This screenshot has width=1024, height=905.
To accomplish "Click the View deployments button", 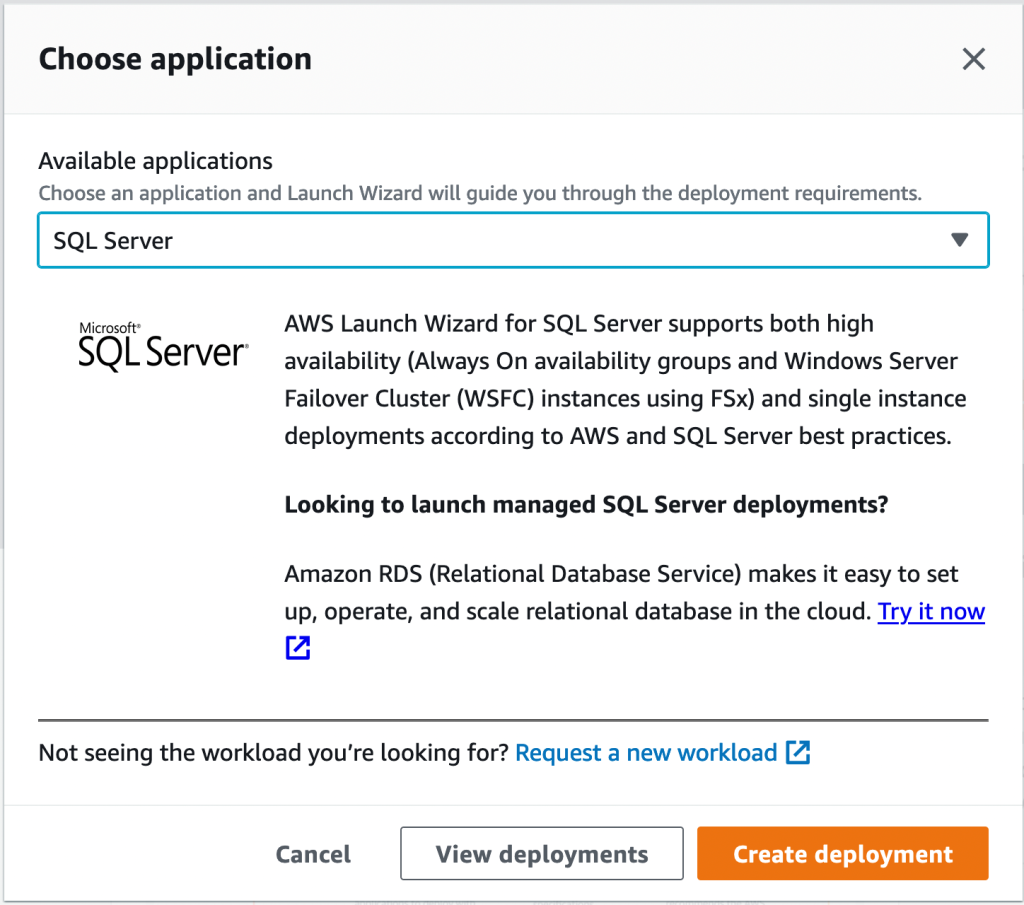I will pos(541,853).
